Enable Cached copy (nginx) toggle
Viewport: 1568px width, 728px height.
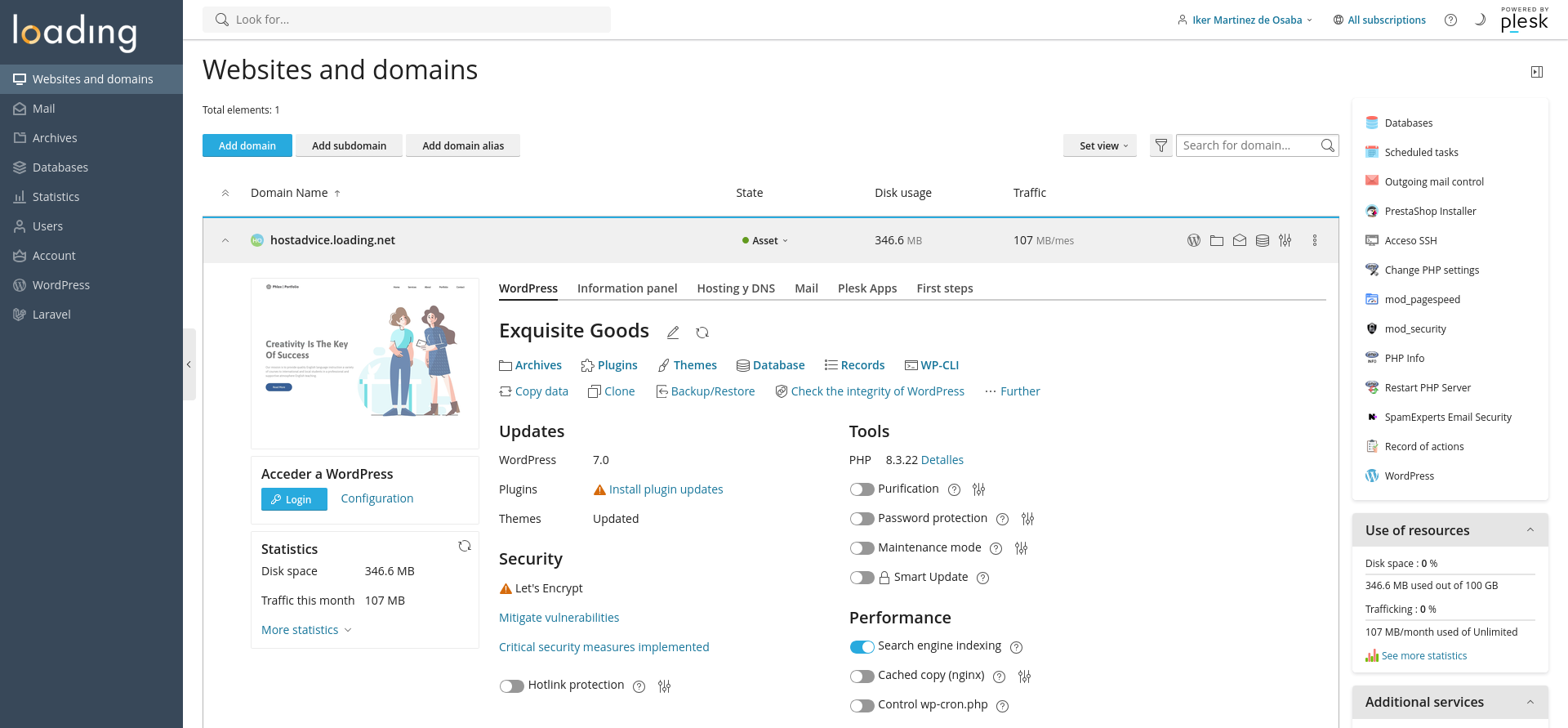point(862,677)
